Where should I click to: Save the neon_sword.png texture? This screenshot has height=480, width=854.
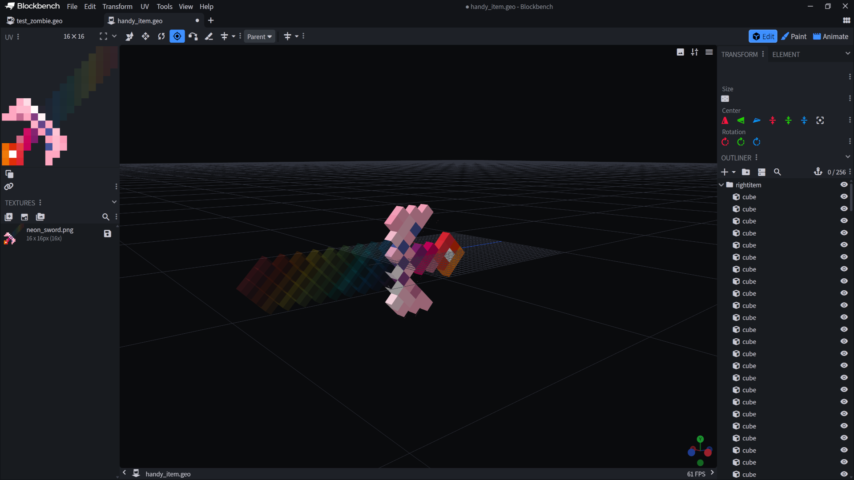click(107, 234)
